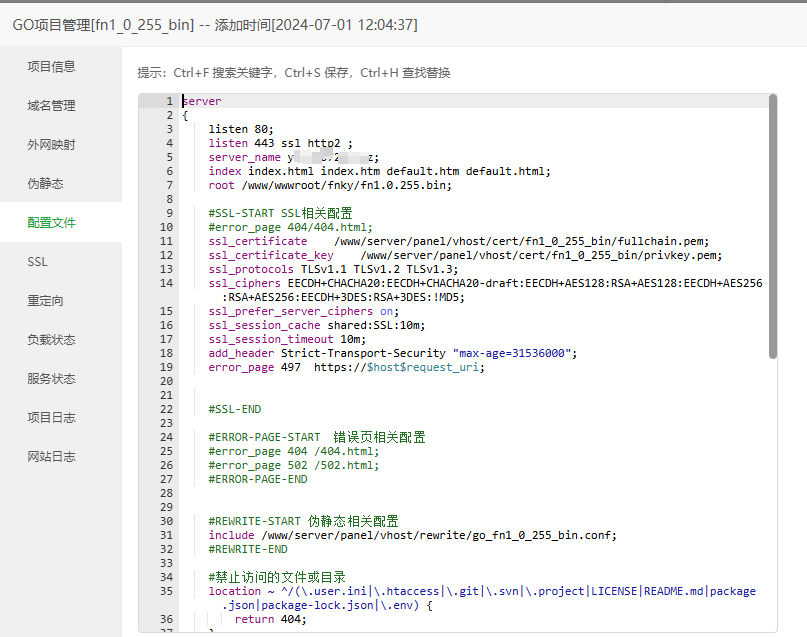Click ssl_protocols TLSv1.1 line
807x637 pixels.
[333, 269]
